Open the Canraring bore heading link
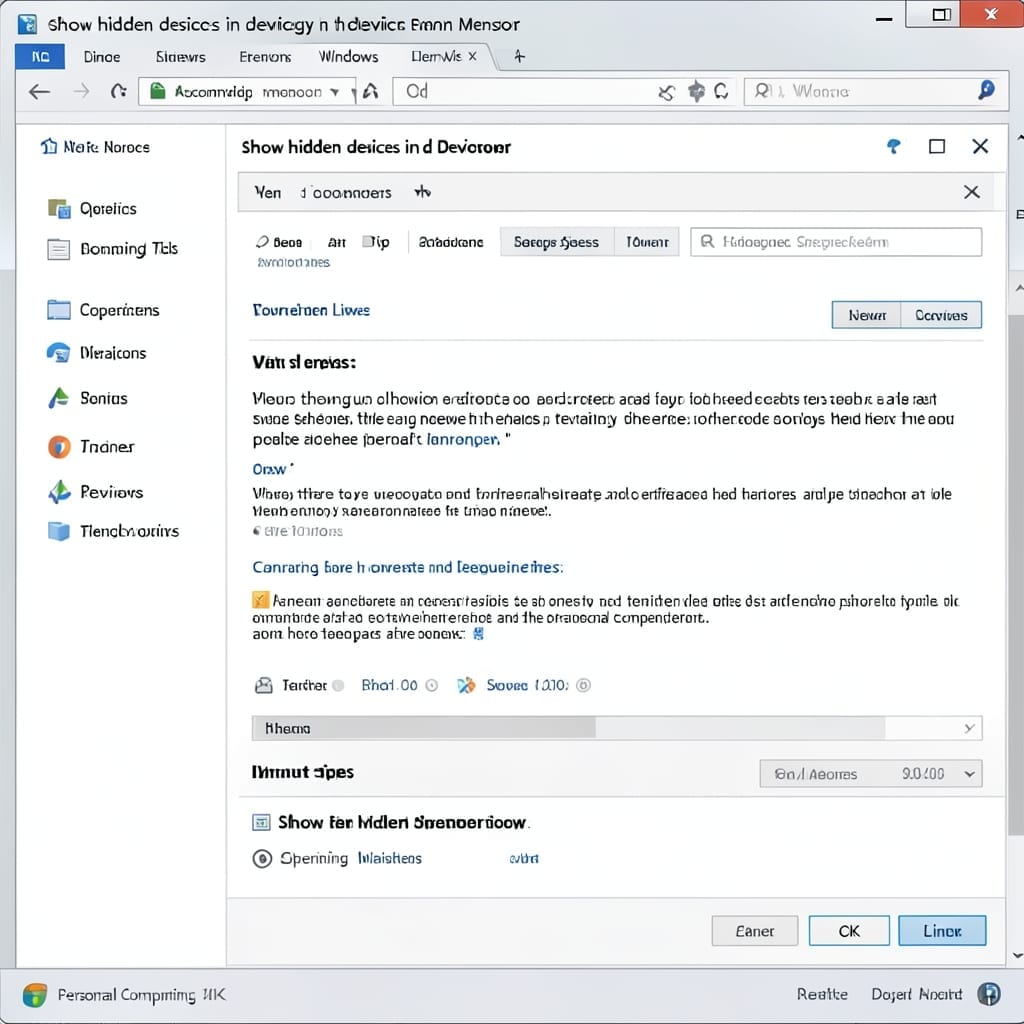This screenshot has height=1024, width=1024. click(x=408, y=567)
